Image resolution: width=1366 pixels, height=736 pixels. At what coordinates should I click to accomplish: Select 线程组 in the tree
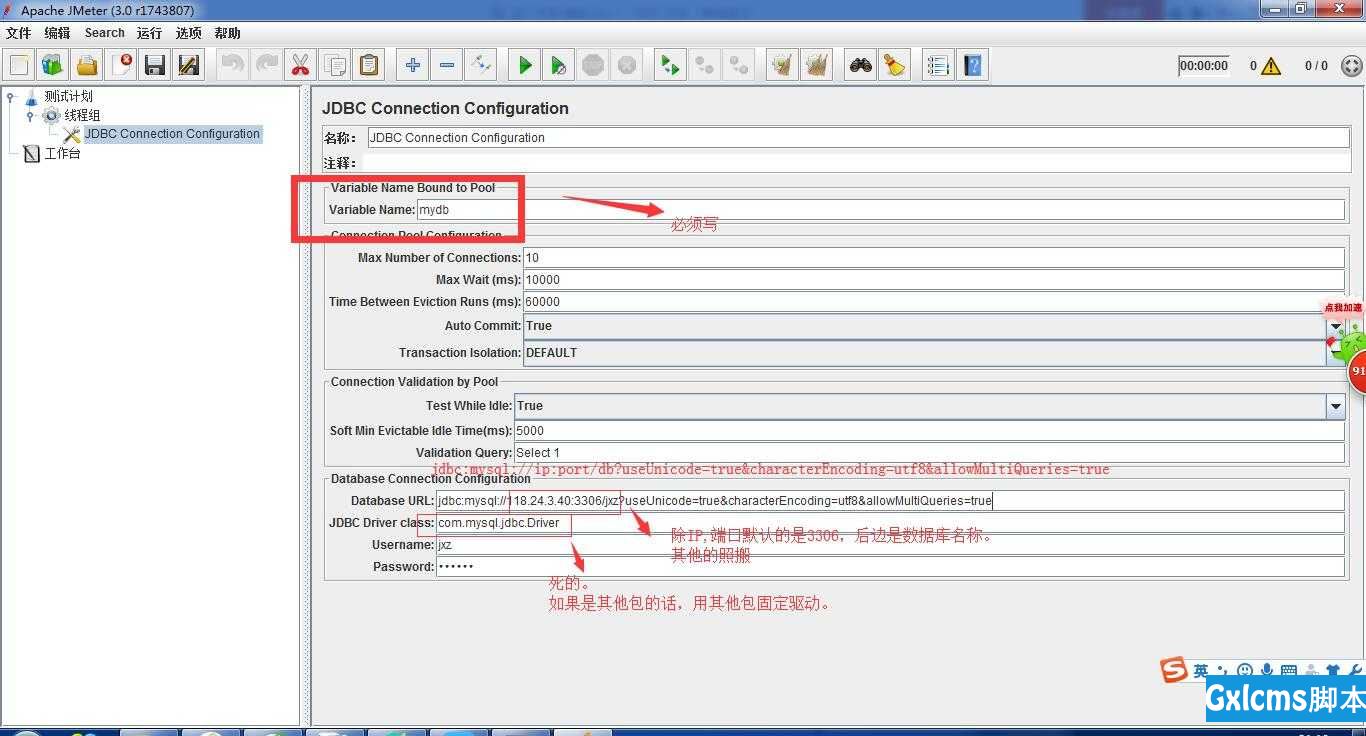point(82,115)
